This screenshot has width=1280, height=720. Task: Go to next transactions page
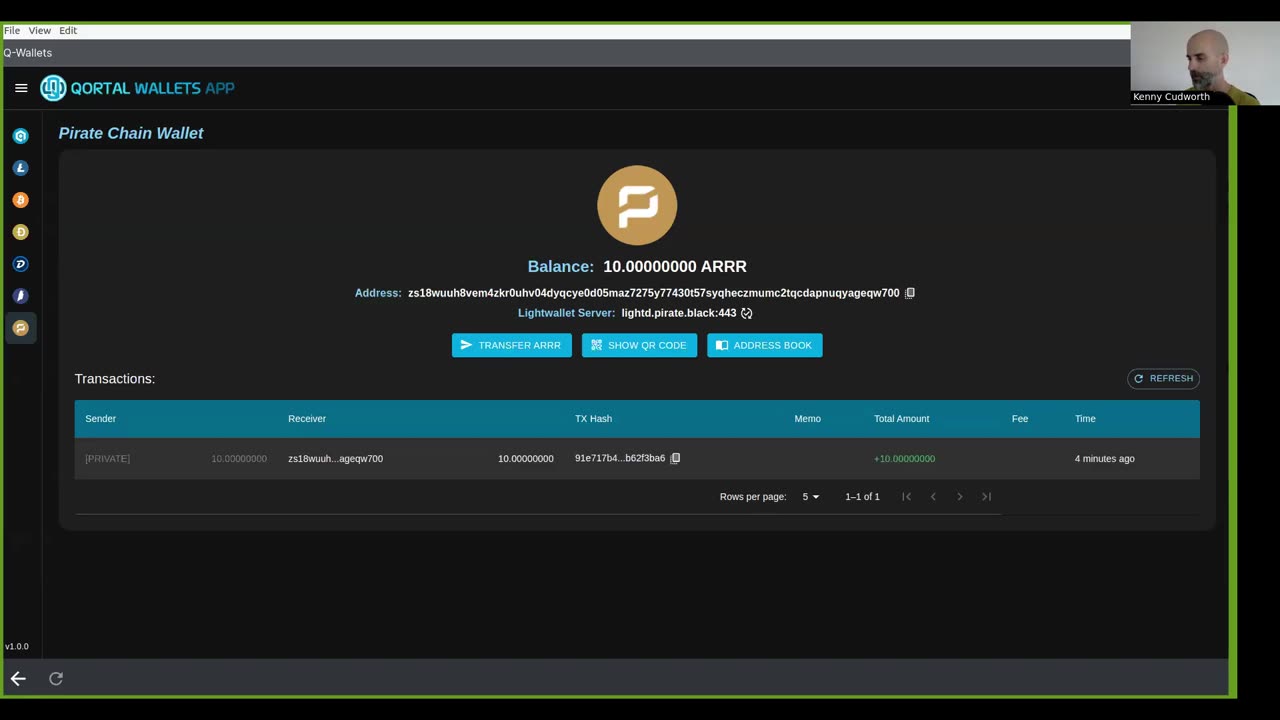tap(960, 496)
